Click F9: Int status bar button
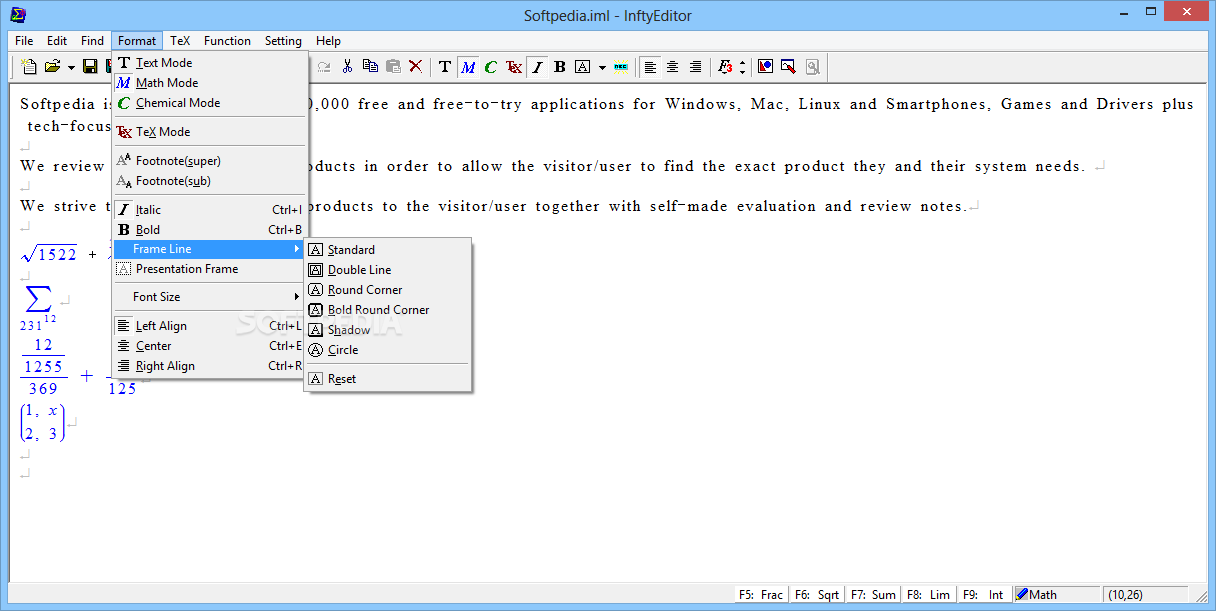1216x611 pixels. click(985, 594)
